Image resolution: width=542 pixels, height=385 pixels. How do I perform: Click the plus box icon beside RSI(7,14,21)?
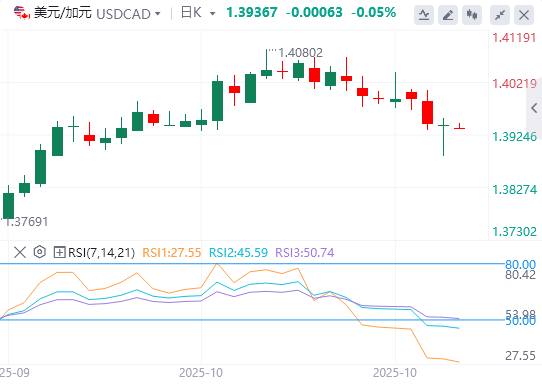59,252
